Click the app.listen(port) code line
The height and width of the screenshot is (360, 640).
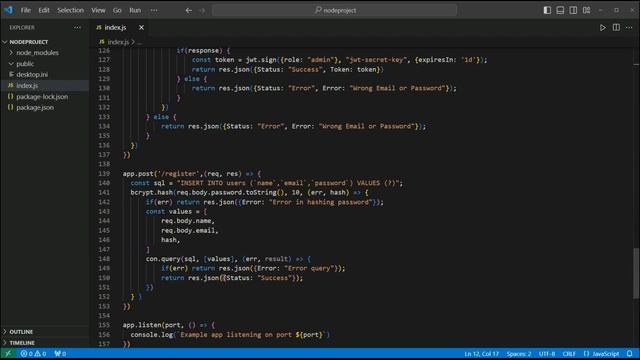(169, 325)
